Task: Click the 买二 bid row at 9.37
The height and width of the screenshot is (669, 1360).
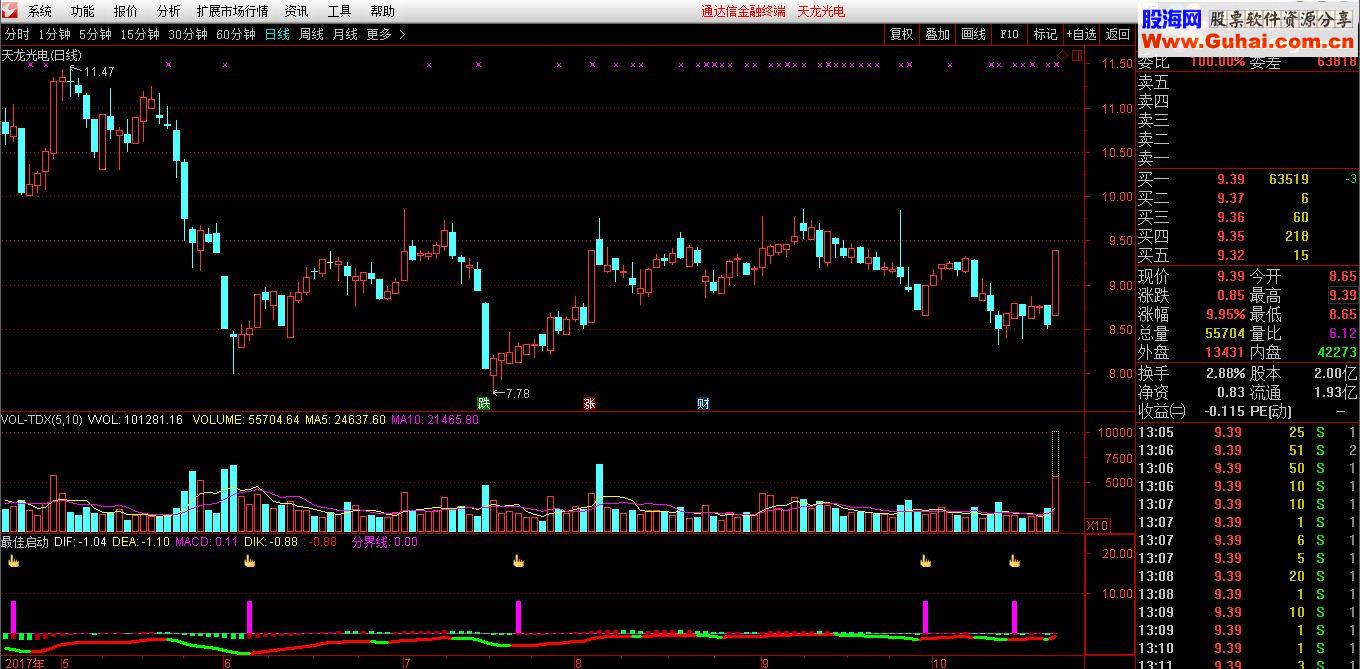Action: tap(1247, 198)
